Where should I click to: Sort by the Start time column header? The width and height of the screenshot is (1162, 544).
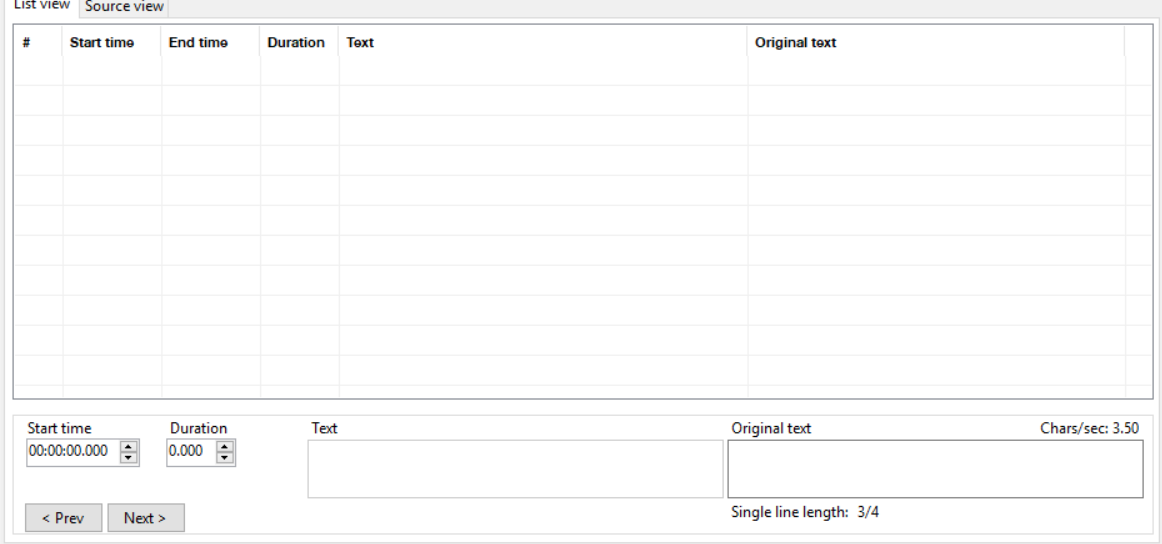(x=102, y=43)
